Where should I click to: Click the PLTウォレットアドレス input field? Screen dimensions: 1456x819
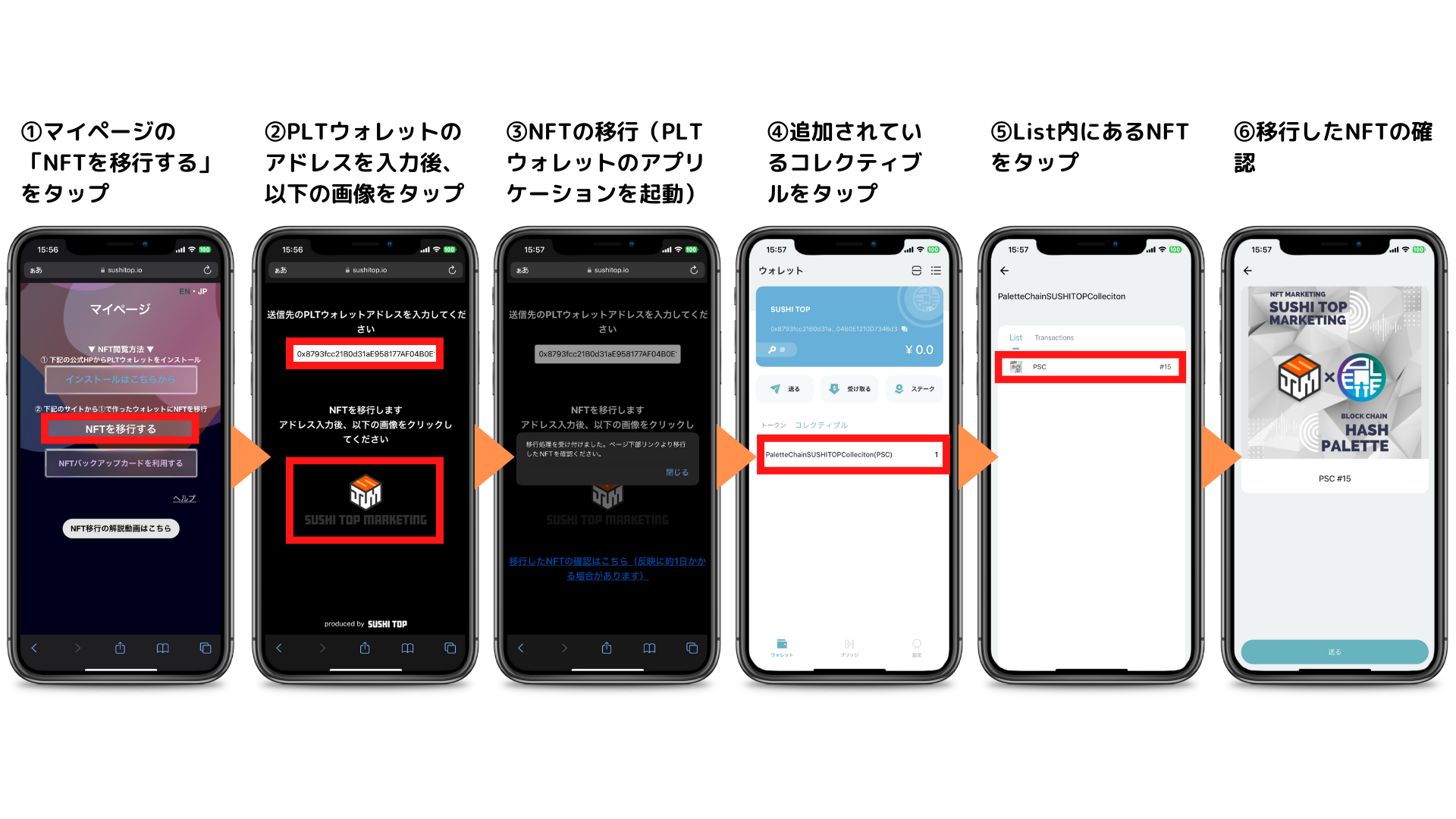click(x=365, y=353)
